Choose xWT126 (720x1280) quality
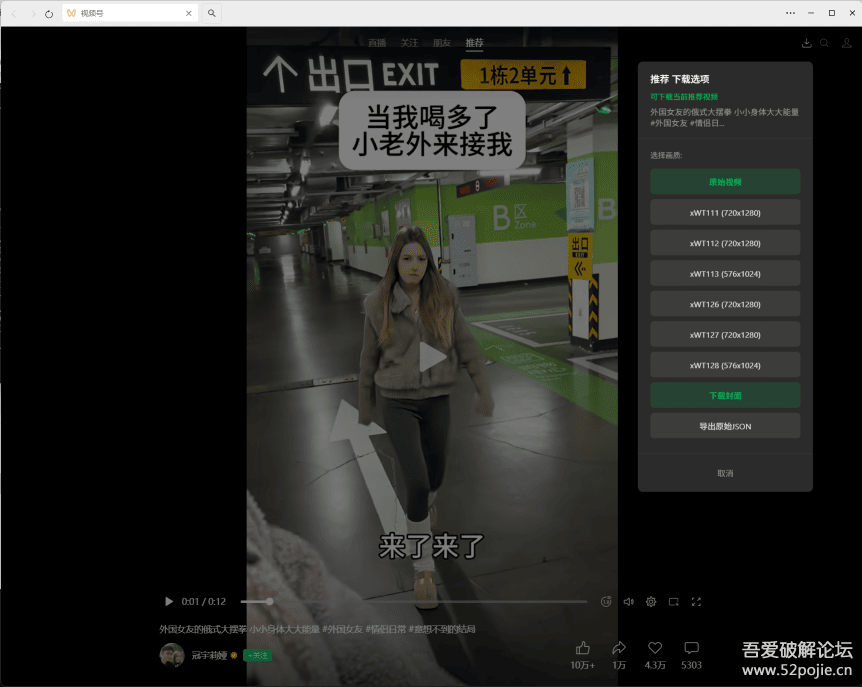Viewport: 862px width, 687px height. point(725,304)
